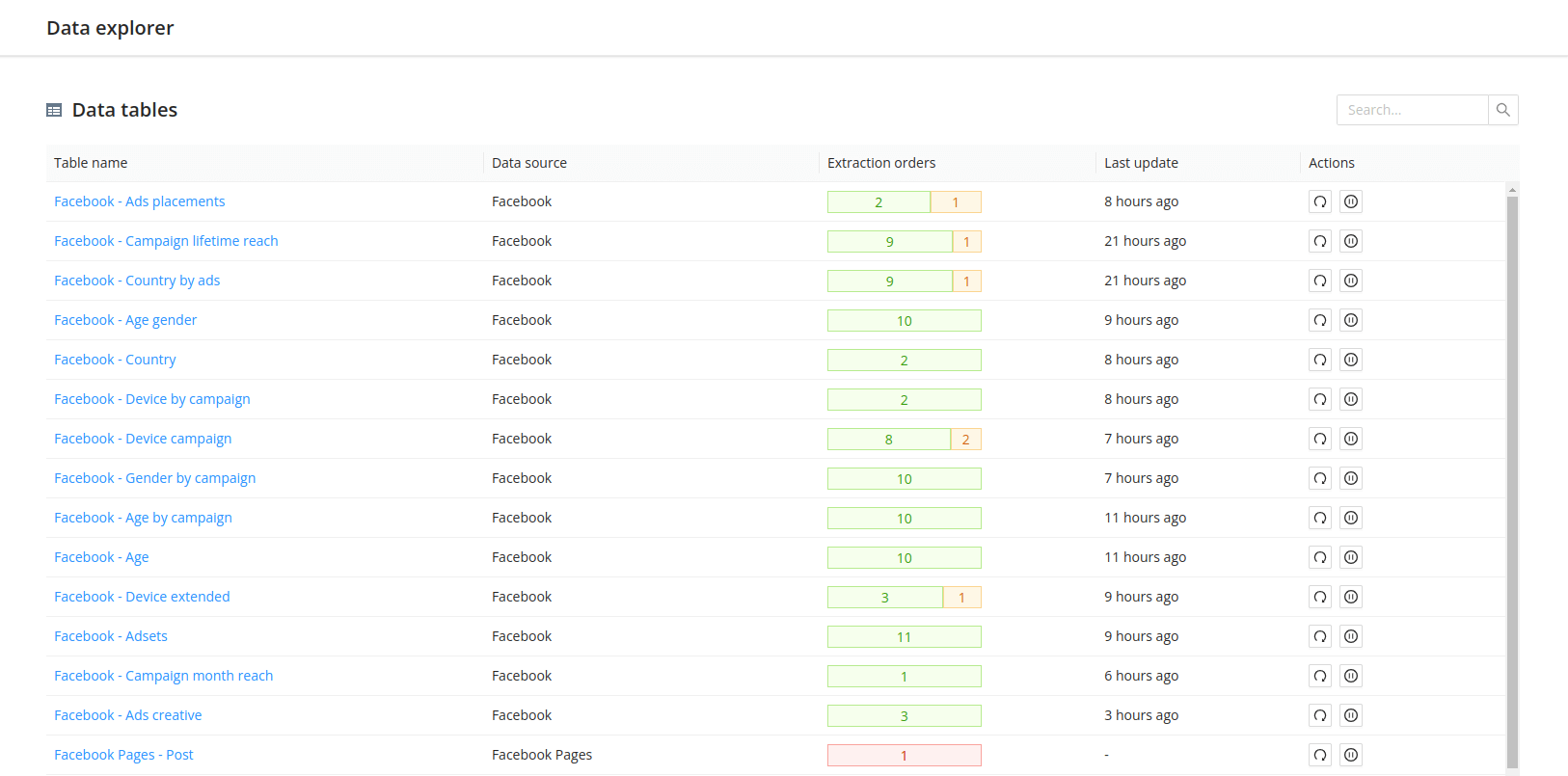The width and height of the screenshot is (1568, 776).
Task: Pause Facebook - Device campaign table
Action: [1351, 439]
